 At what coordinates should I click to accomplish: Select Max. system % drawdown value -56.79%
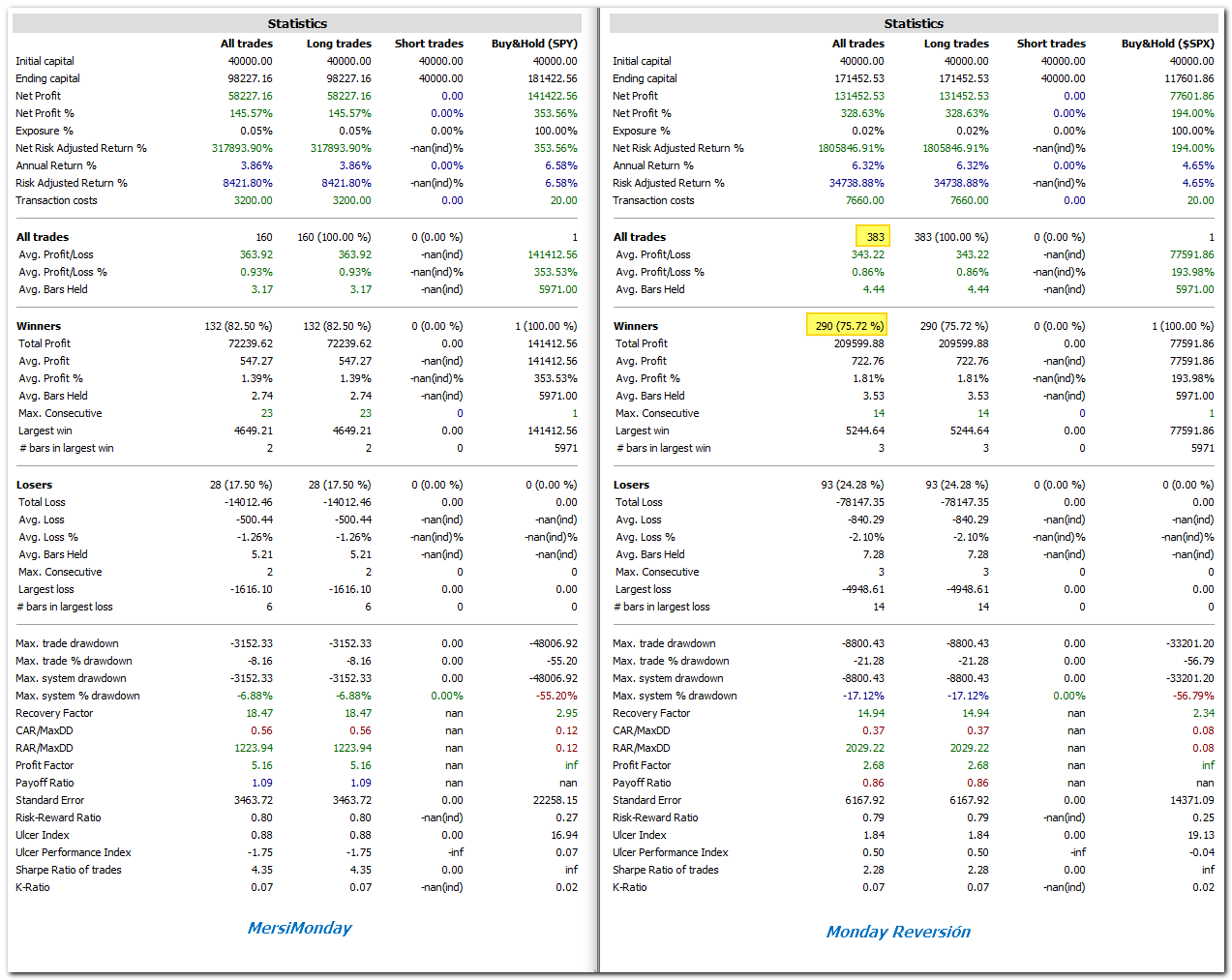pyautogui.click(x=1193, y=696)
